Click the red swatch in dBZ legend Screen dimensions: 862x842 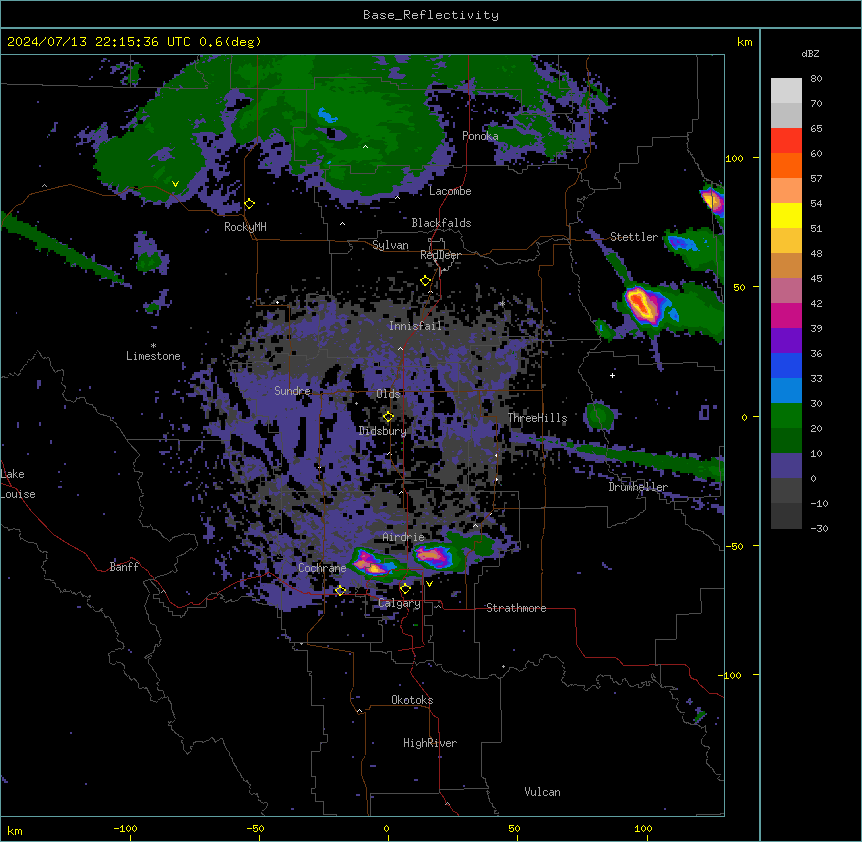[786, 141]
